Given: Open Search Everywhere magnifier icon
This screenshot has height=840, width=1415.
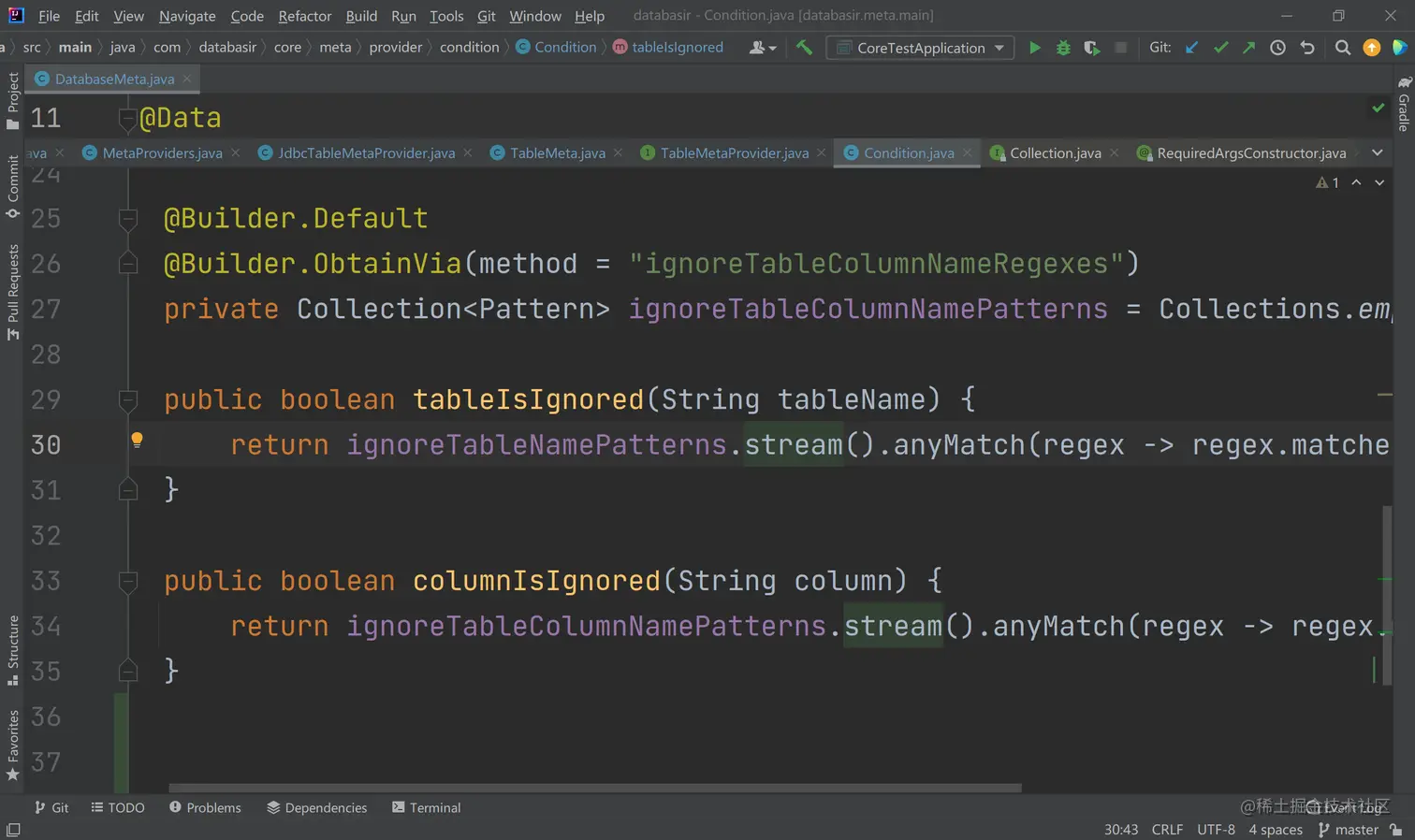Looking at the screenshot, I should 1342,48.
